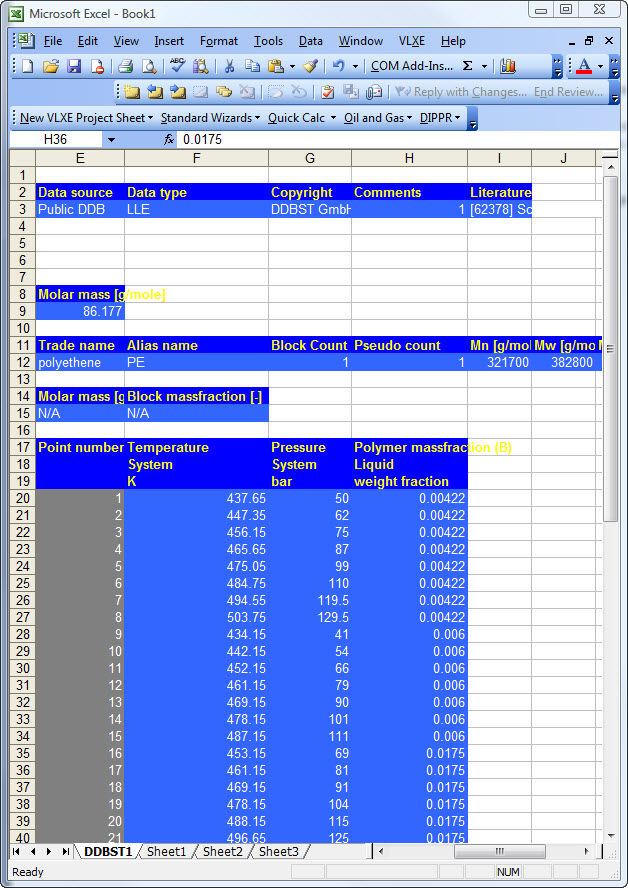Open the DIPPR dropdown menu
628x888 pixels.
tap(440, 118)
